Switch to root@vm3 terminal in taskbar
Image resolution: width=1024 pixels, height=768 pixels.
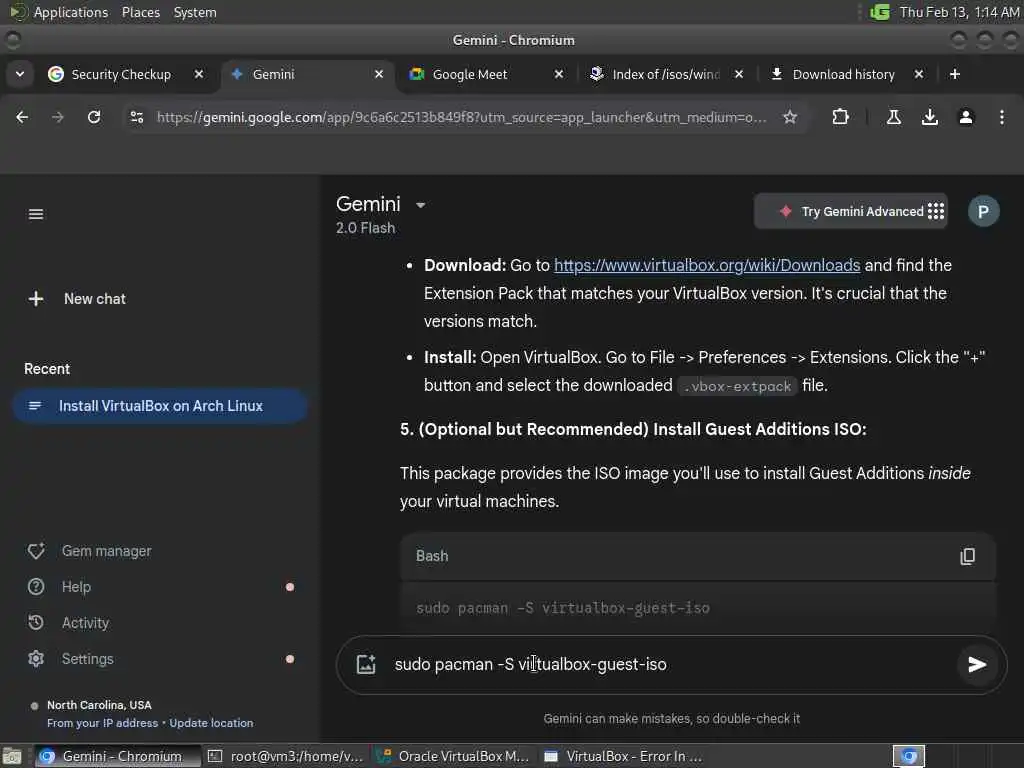286,756
